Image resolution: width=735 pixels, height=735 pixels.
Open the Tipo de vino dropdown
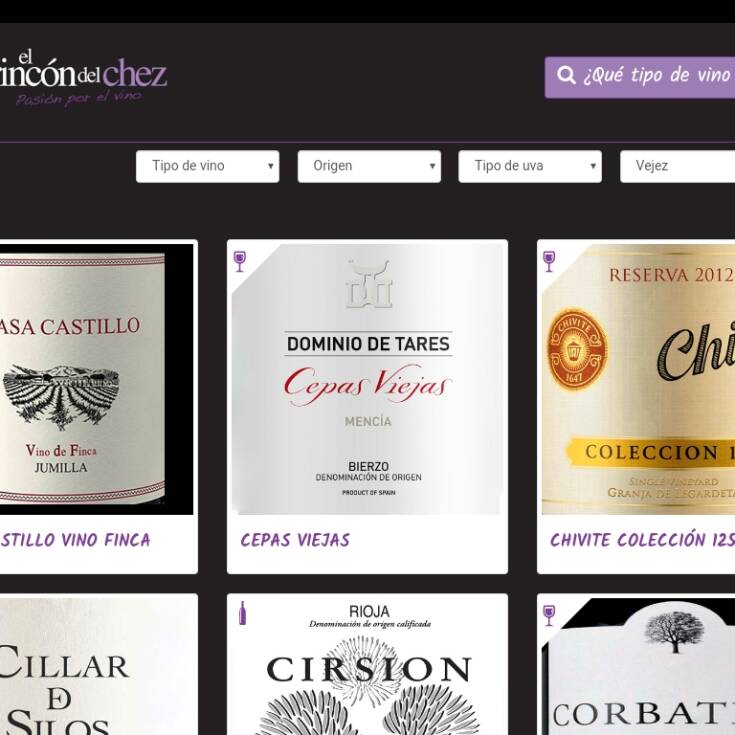point(208,166)
